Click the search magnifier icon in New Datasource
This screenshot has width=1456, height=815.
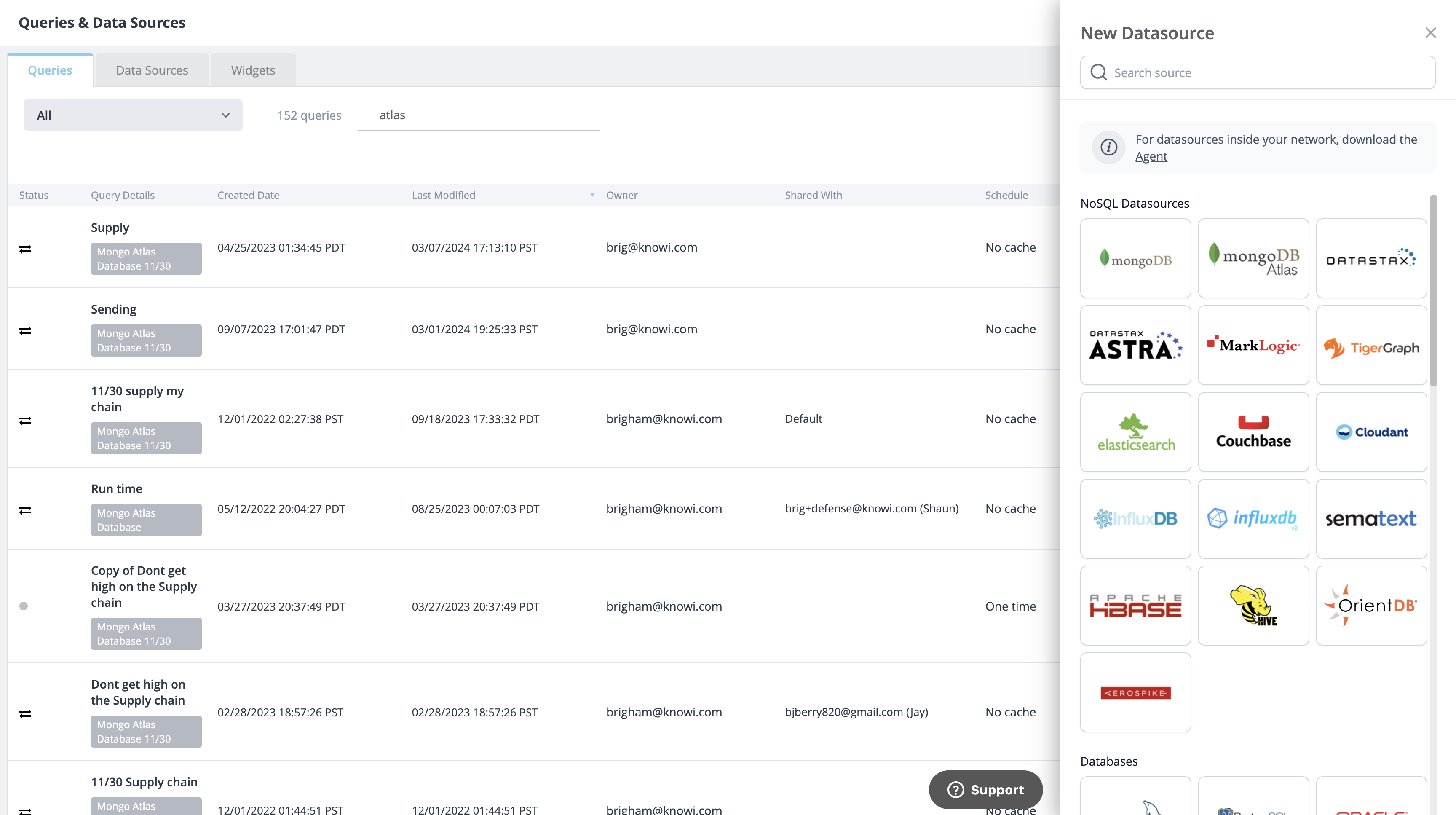click(x=1099, y=72)
